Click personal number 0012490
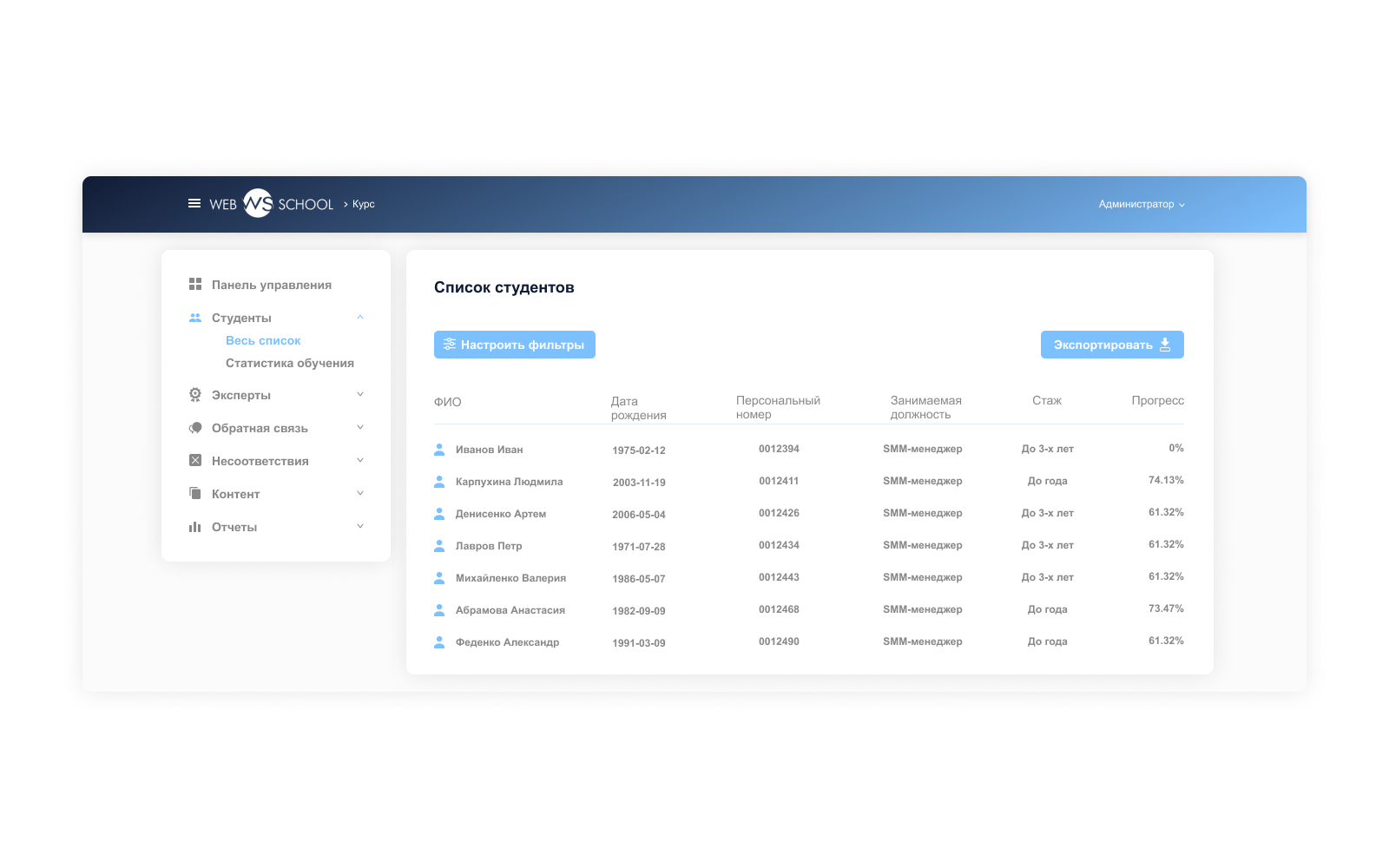 (779, 641)
